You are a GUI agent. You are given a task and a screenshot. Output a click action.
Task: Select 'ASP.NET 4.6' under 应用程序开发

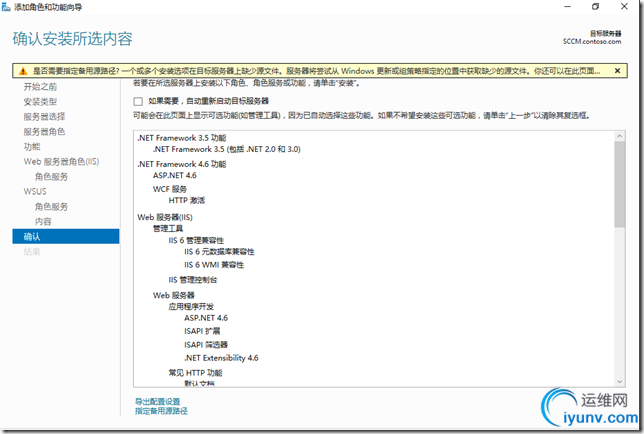(206, 318)
